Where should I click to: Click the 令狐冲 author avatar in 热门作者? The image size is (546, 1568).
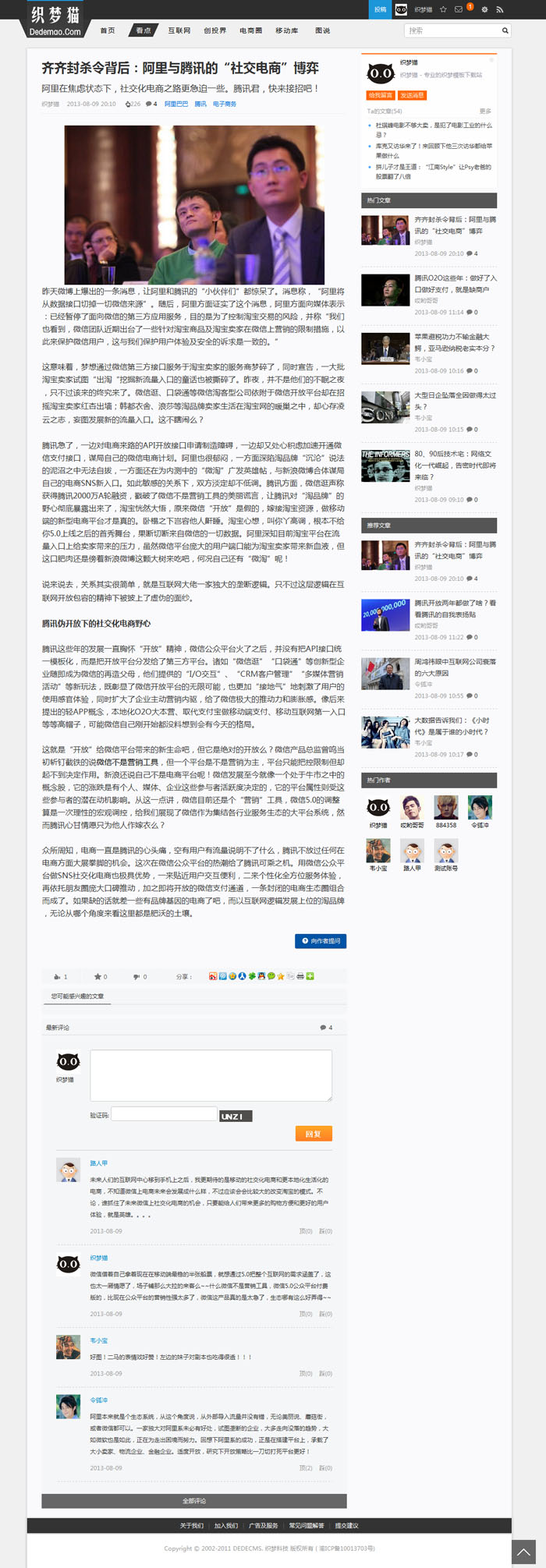click(480, 807)
